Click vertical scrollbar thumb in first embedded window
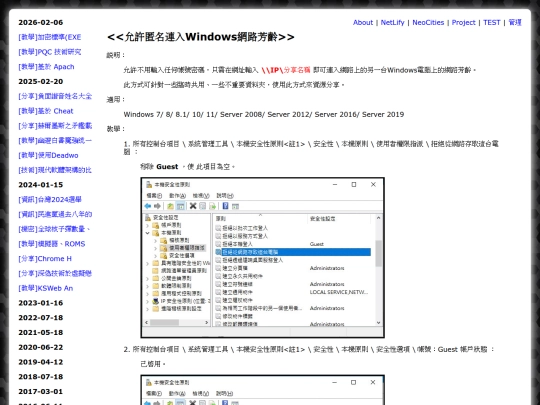This screenshot has height=405, width=540. click(x=378, y=253)
